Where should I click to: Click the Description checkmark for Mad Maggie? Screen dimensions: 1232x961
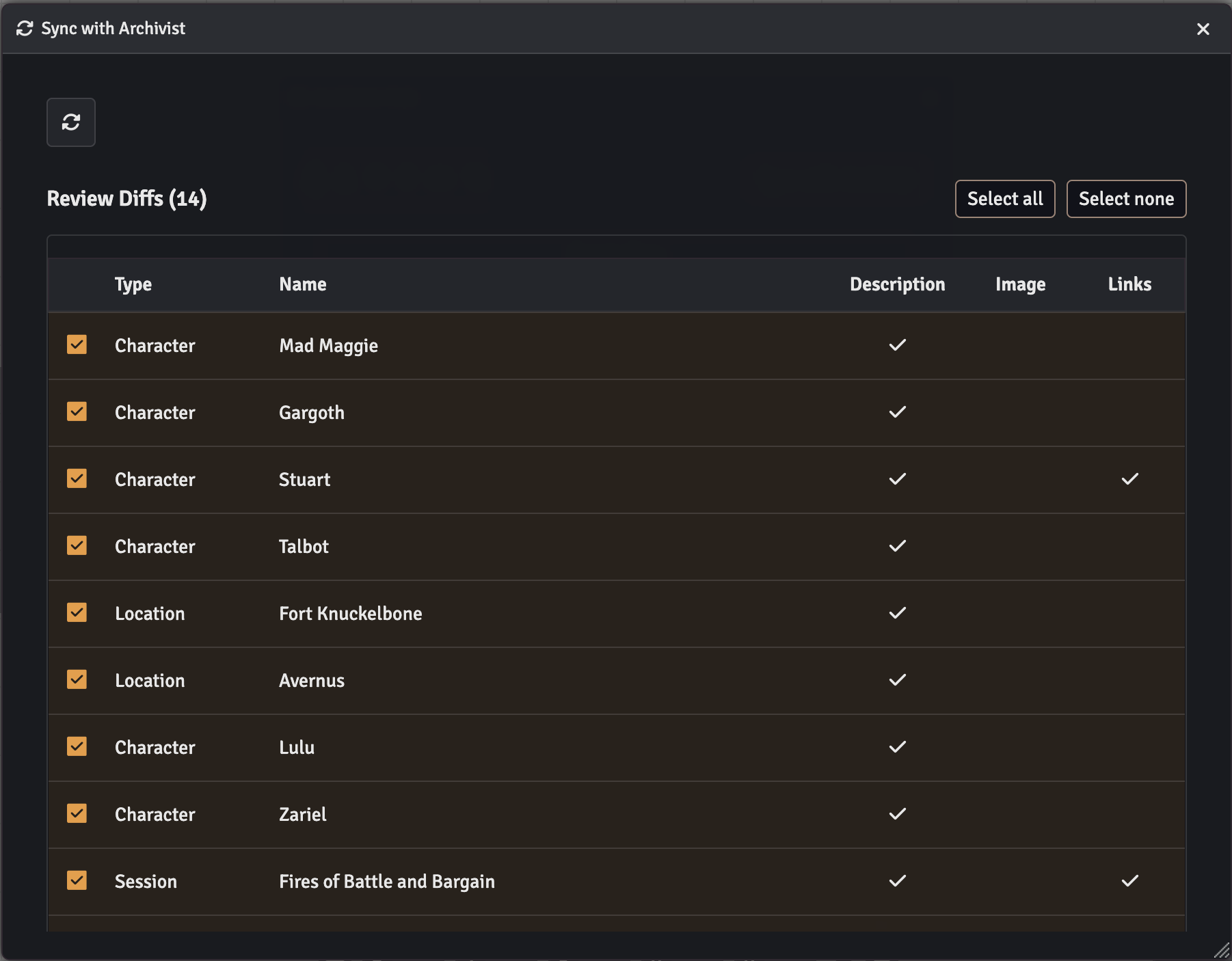(897, 344)
